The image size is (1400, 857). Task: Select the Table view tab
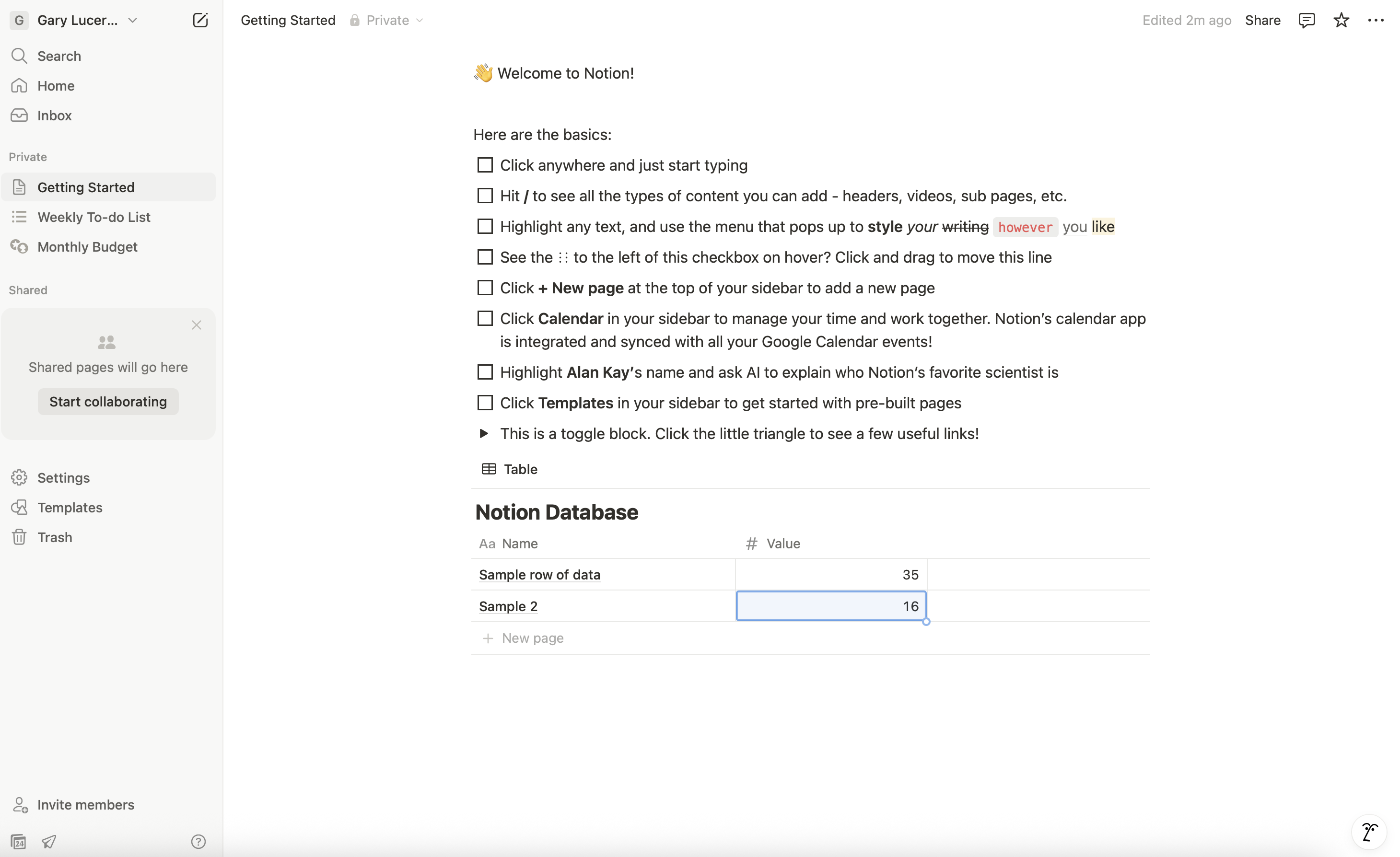coord(509,469)
